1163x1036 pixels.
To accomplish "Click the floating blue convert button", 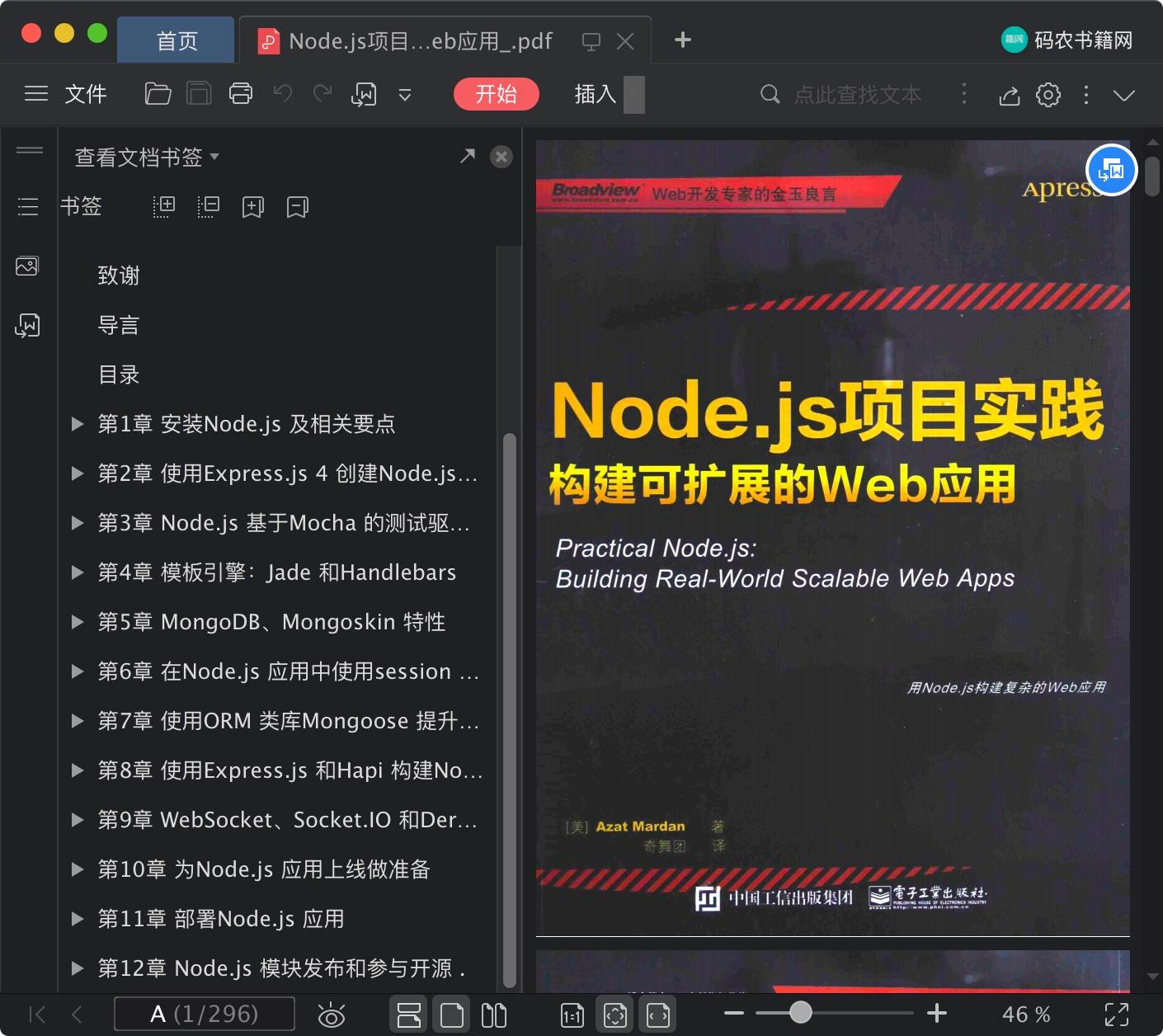I will (x=1112, y=171).
